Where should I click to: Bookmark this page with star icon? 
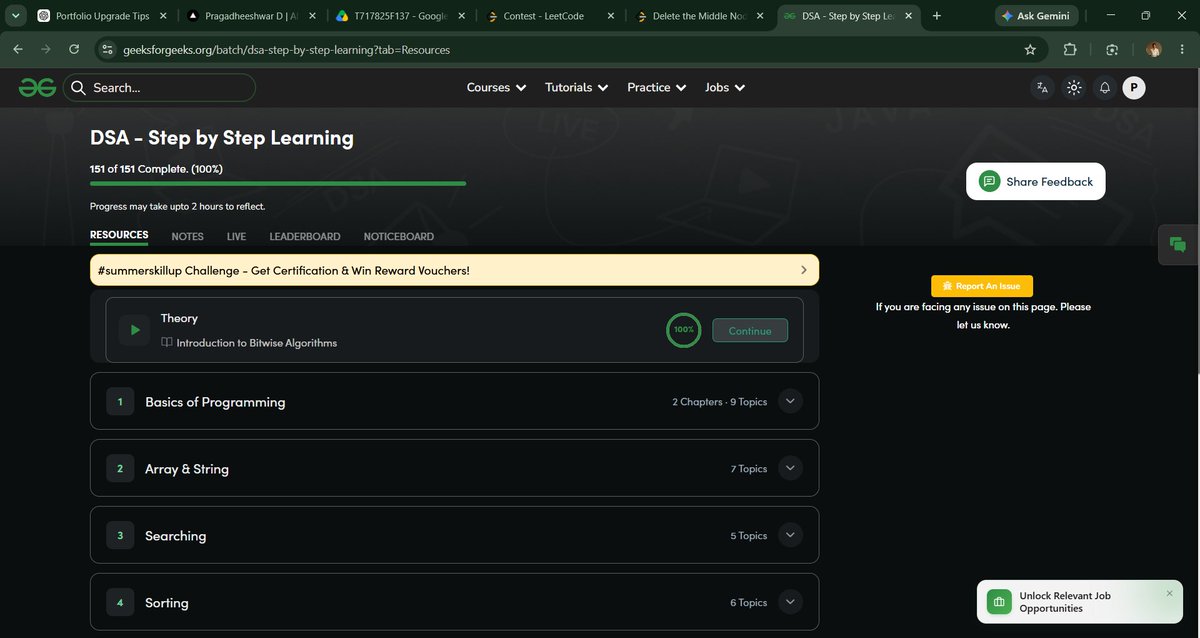point(1030,49)
